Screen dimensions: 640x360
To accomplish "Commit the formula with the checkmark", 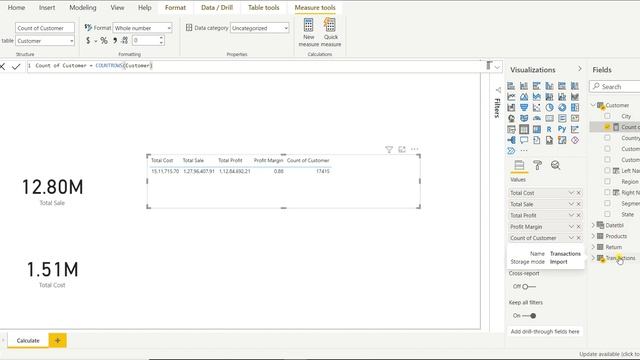I will click(x=16, y=67).
